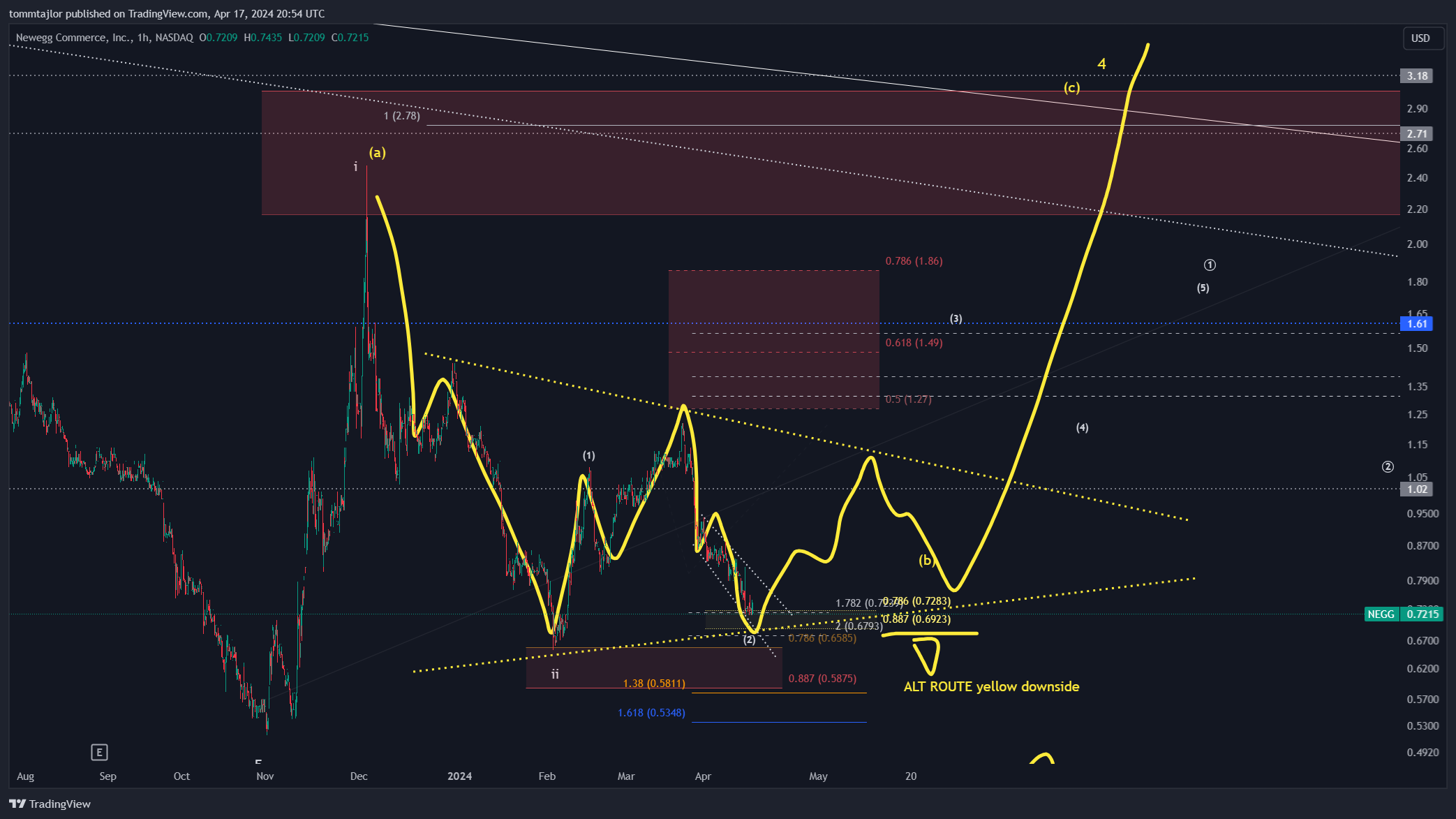Click the white '(2)' wave label
This screenshot has height=819, width=1456.
pos(749,640)
